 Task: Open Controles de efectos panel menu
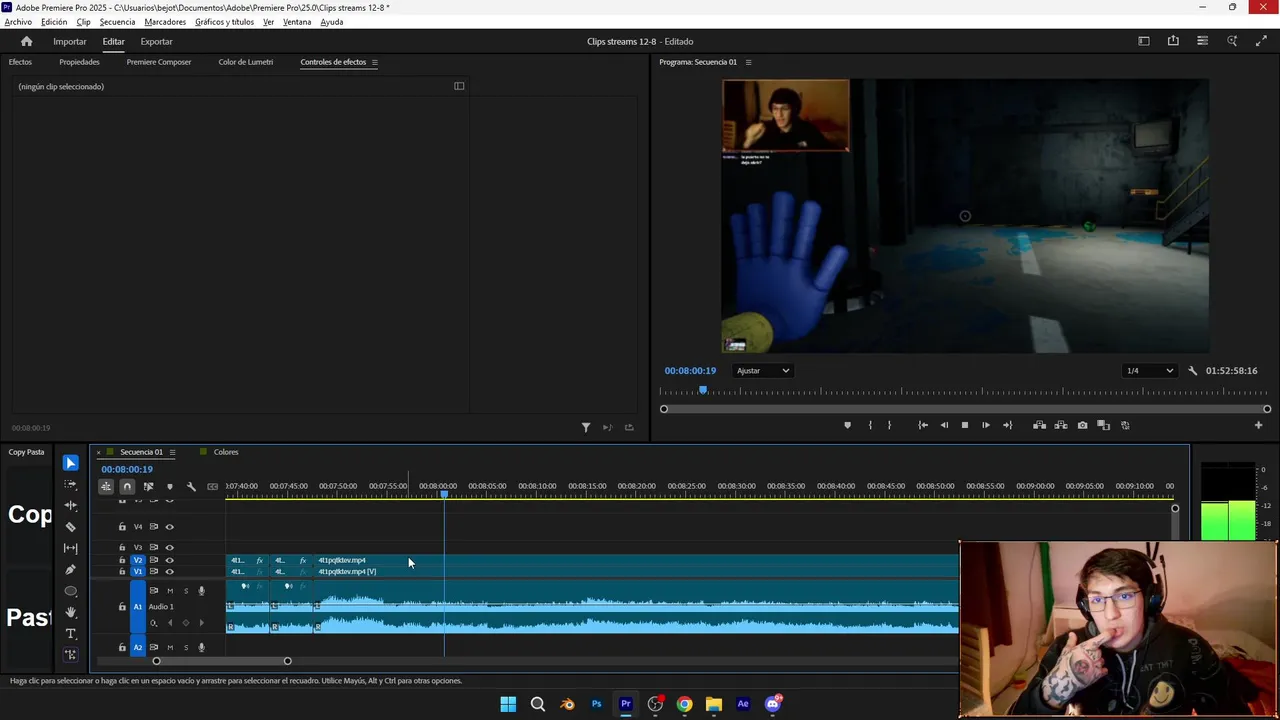point(375,62)
